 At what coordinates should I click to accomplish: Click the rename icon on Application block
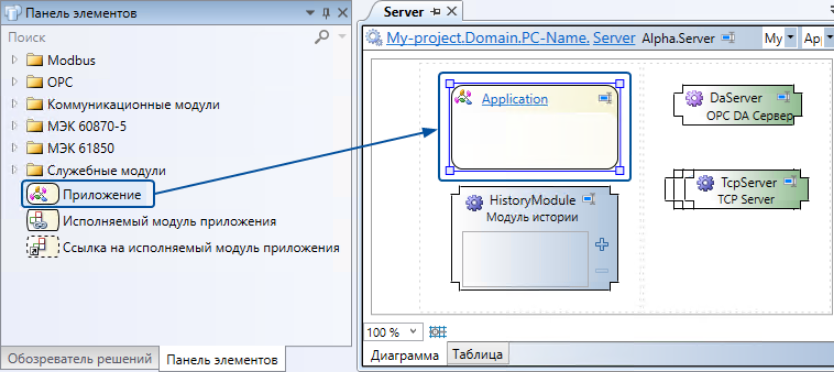coord(605,98)
